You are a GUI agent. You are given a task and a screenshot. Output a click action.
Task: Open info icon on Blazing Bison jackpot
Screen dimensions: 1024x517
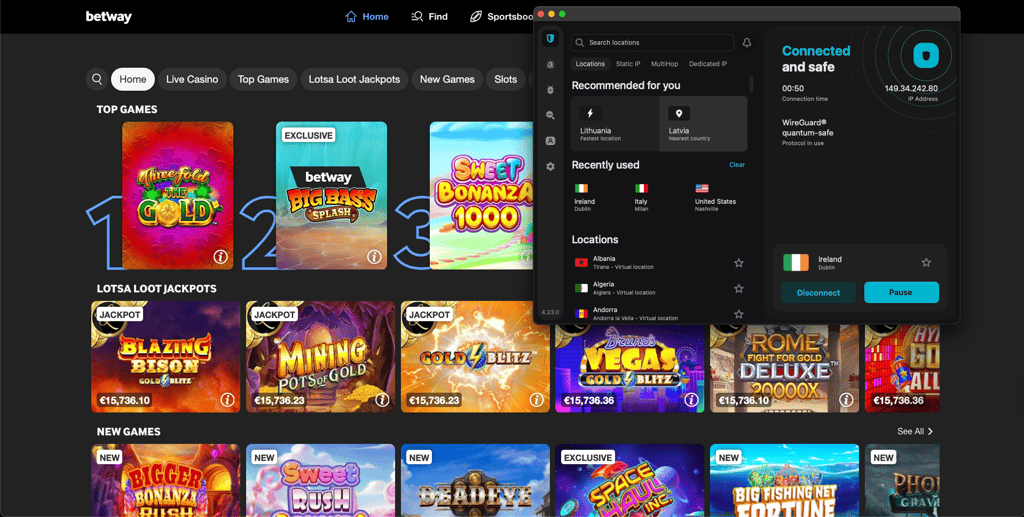(x=227, y=400)
